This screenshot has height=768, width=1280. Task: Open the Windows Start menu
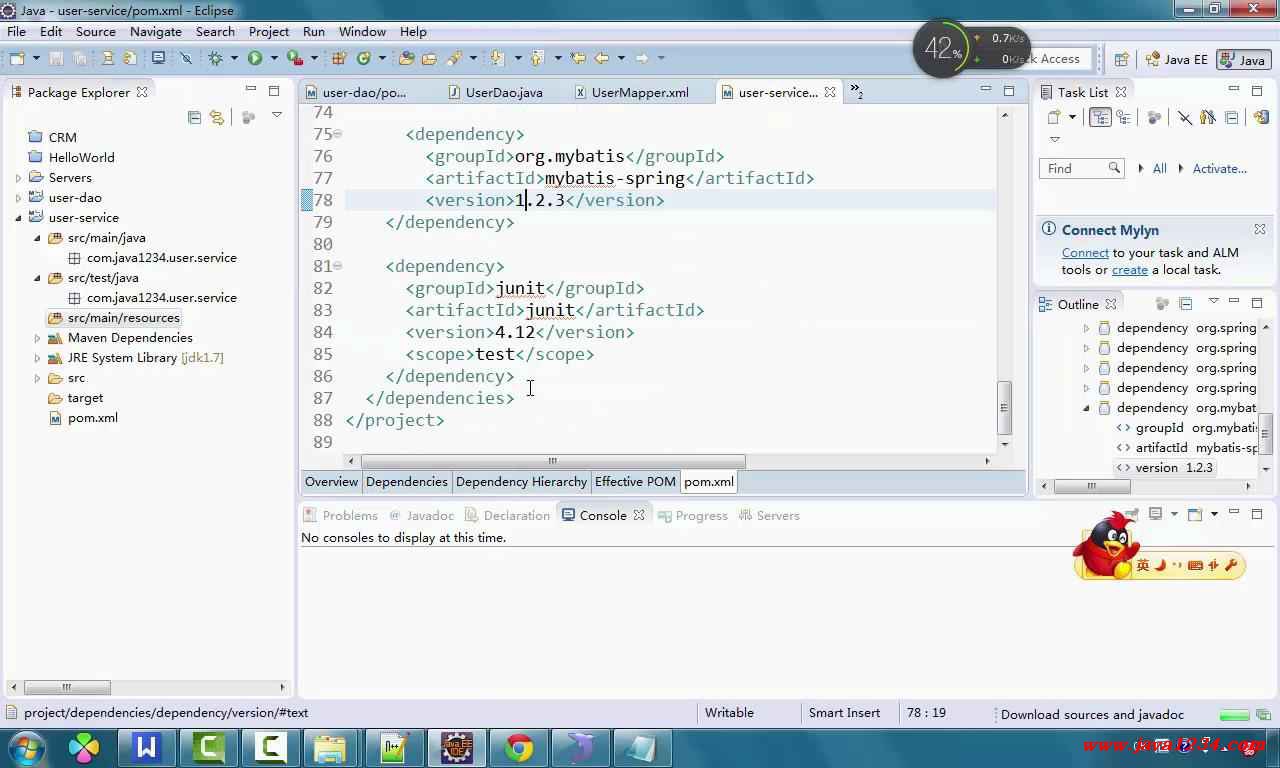[x=26, y=747]
